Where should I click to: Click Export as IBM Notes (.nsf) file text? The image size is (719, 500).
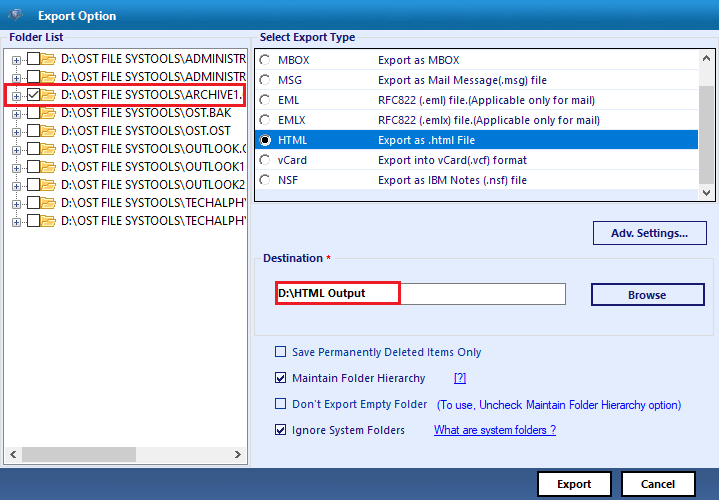tap(452, 180)
